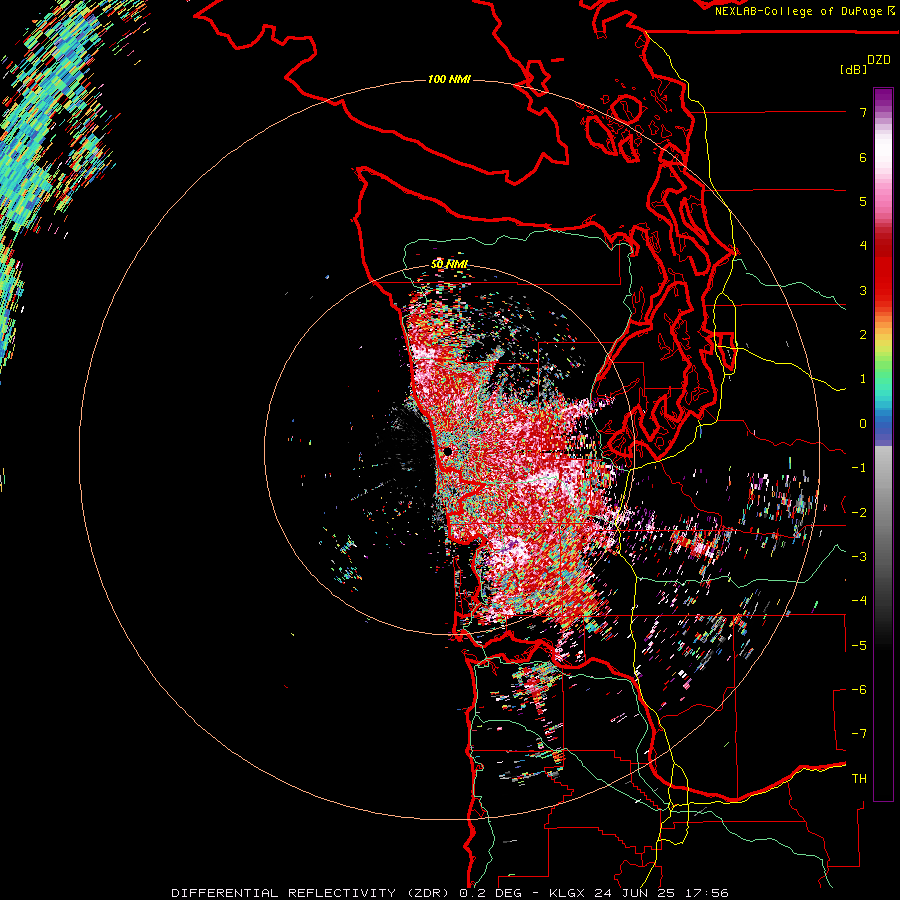Click the color scale value -4
The image size is (900, 900).
(x=859, y=600)
